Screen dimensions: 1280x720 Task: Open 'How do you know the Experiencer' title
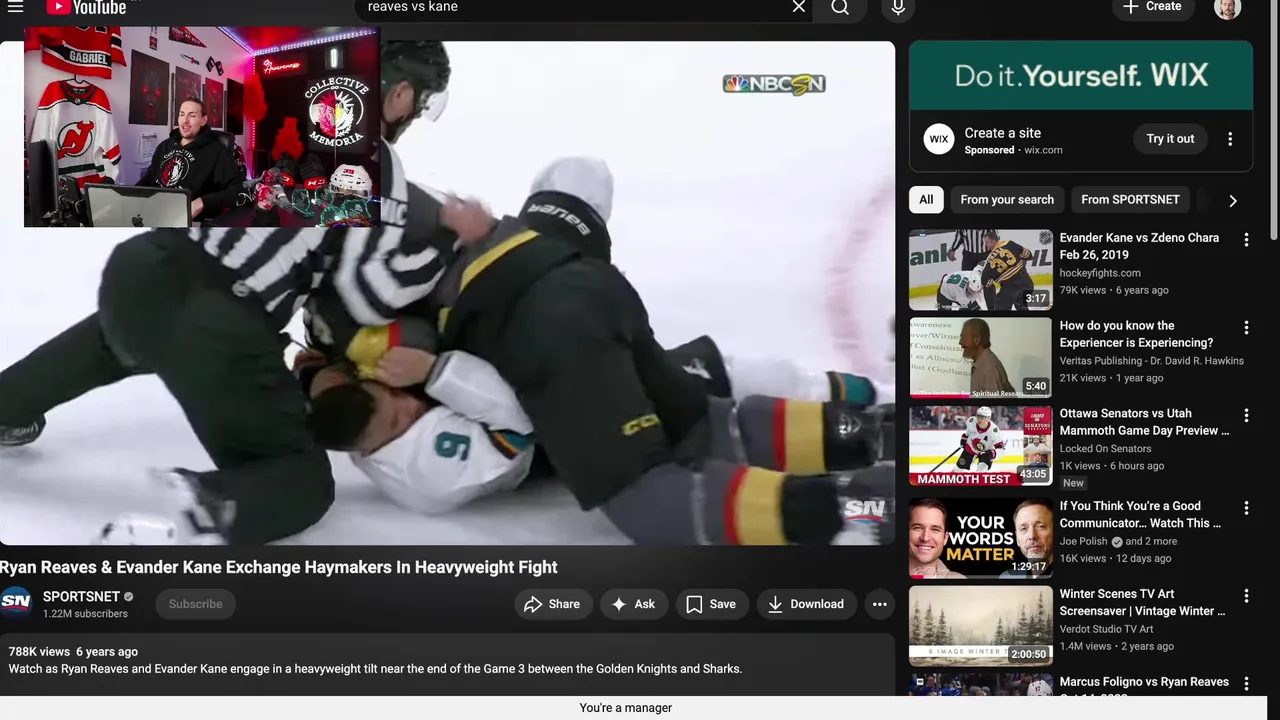(1136, 334)
